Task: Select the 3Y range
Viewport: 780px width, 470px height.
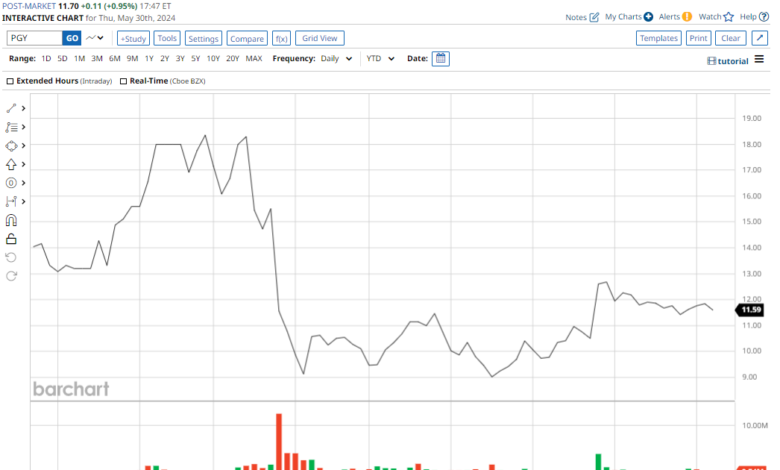Action: 180,59
